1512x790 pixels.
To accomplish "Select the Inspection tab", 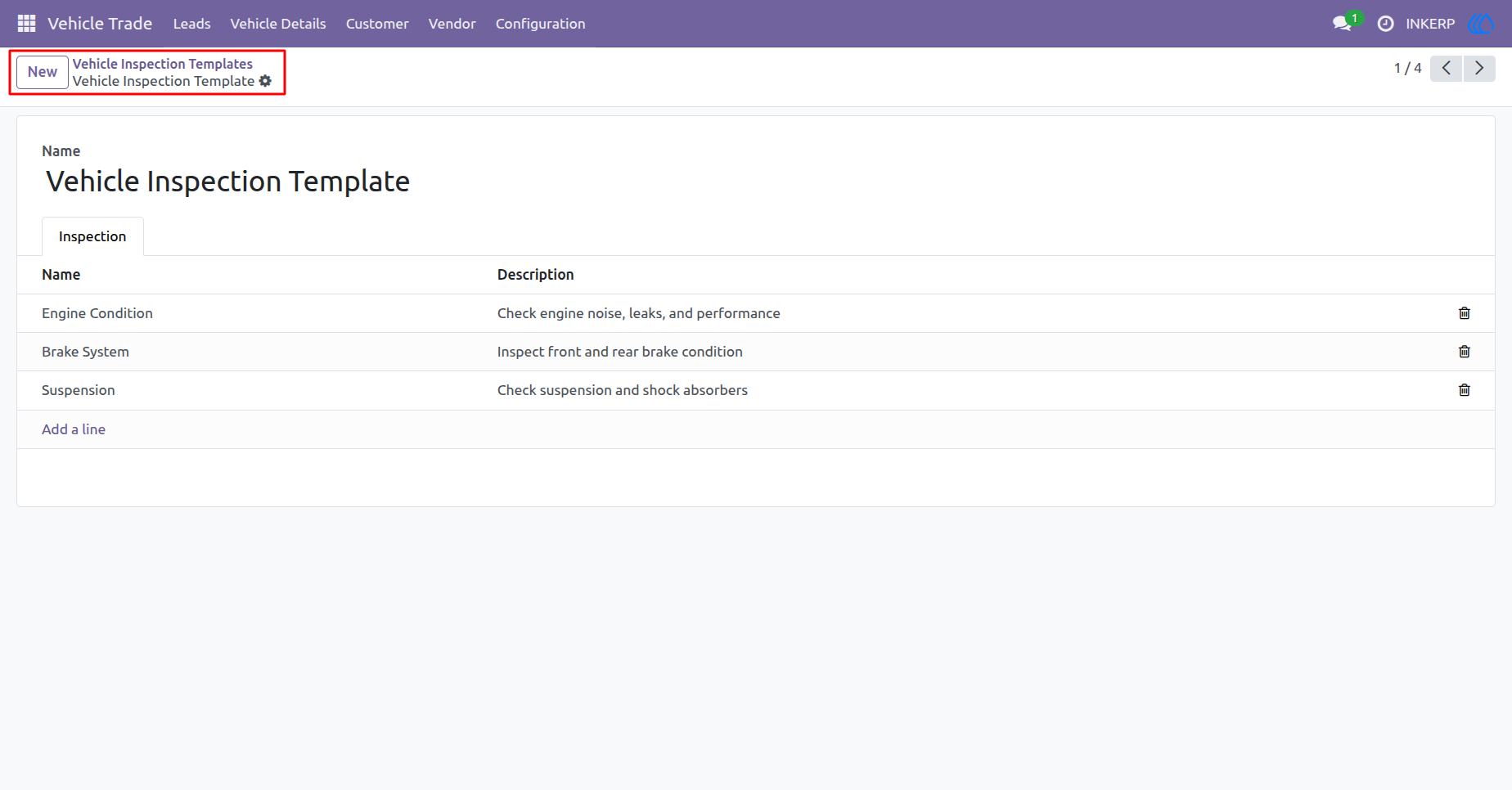I will pos(92,236).
